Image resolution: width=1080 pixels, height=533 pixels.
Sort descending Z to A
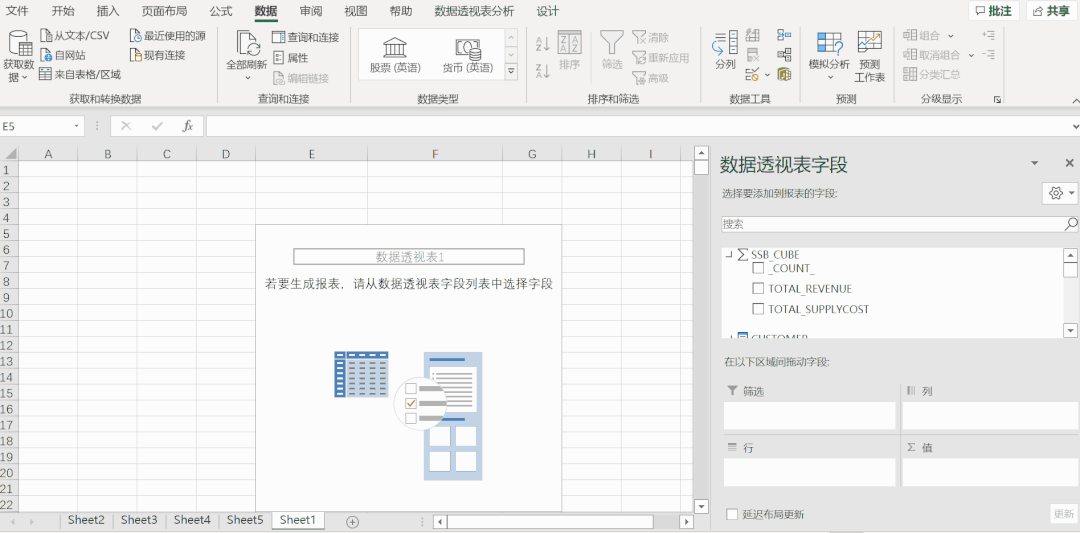pos(543,70)
